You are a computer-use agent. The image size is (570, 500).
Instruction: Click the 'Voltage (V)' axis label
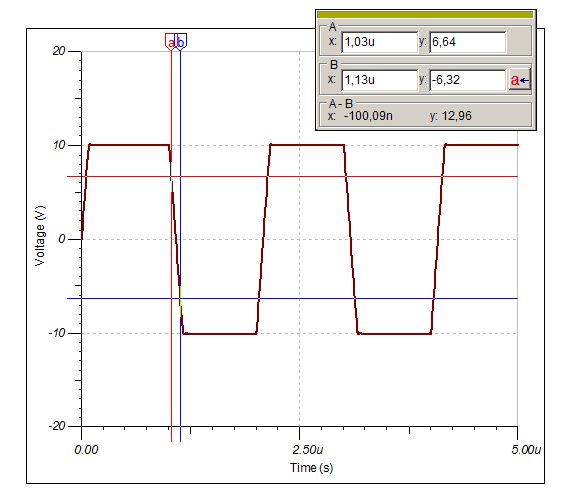point(40,236)
